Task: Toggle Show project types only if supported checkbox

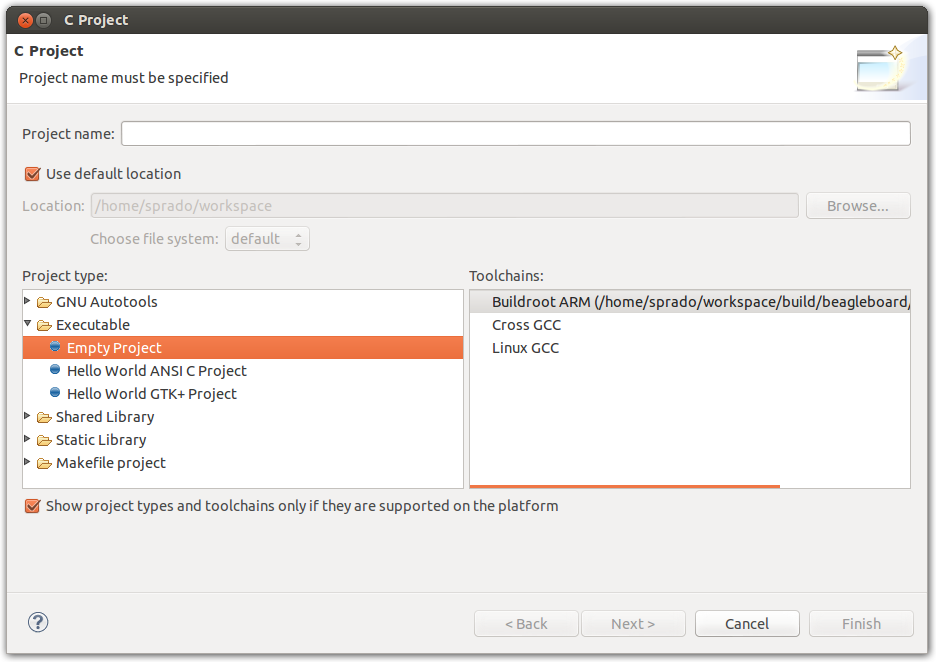Action: [x=32, y=506]
